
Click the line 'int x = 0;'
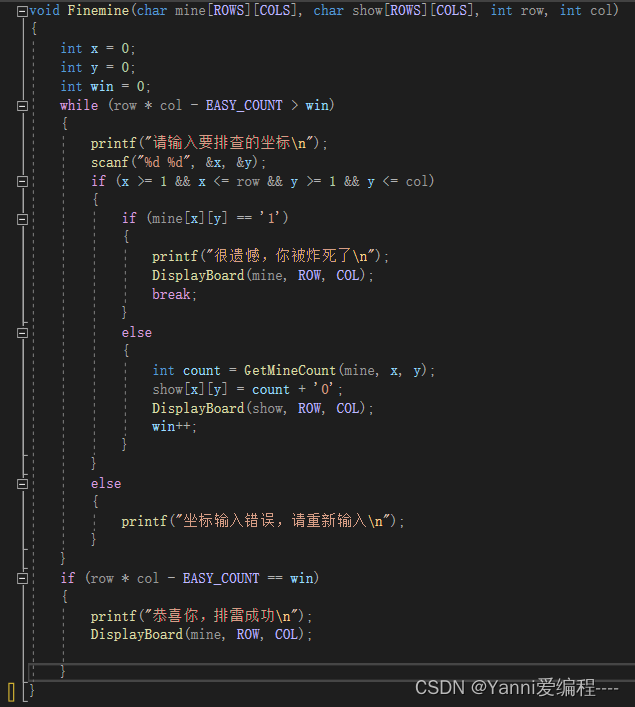click(98, 48)
